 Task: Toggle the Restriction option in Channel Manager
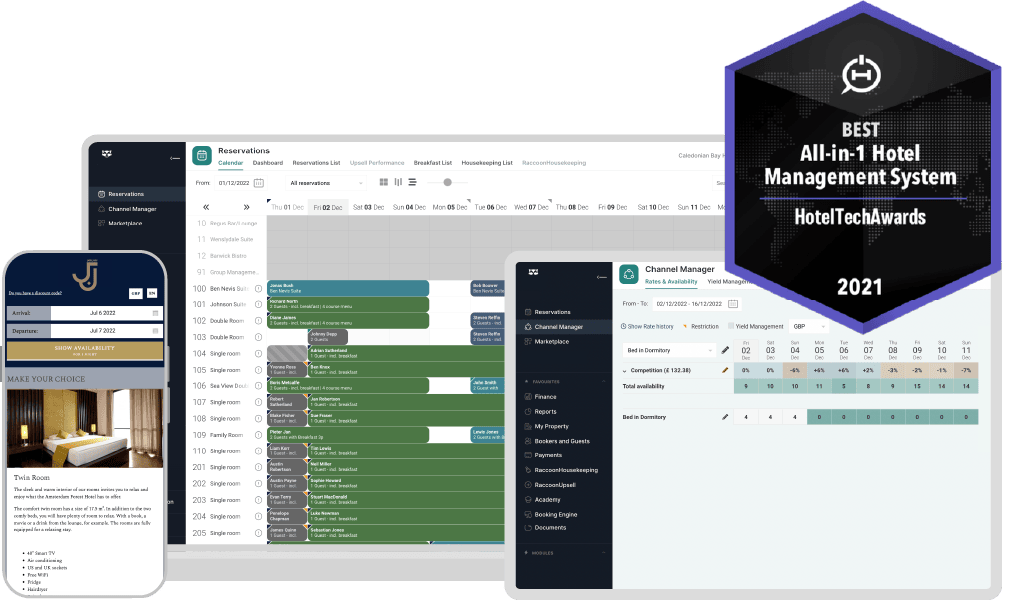701,326
